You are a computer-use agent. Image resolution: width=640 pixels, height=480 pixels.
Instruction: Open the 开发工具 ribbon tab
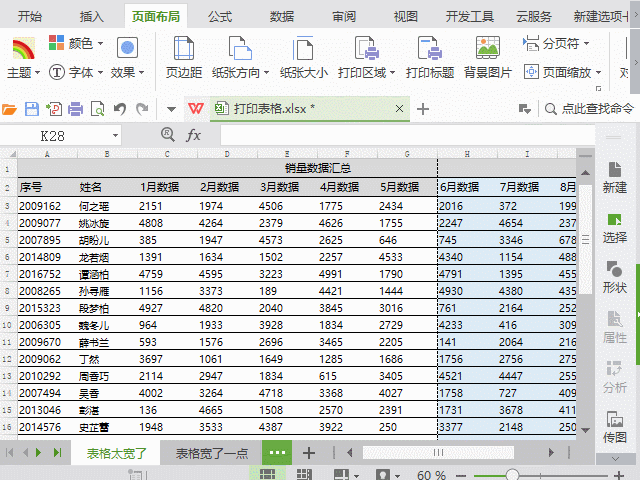coord(469,17)
